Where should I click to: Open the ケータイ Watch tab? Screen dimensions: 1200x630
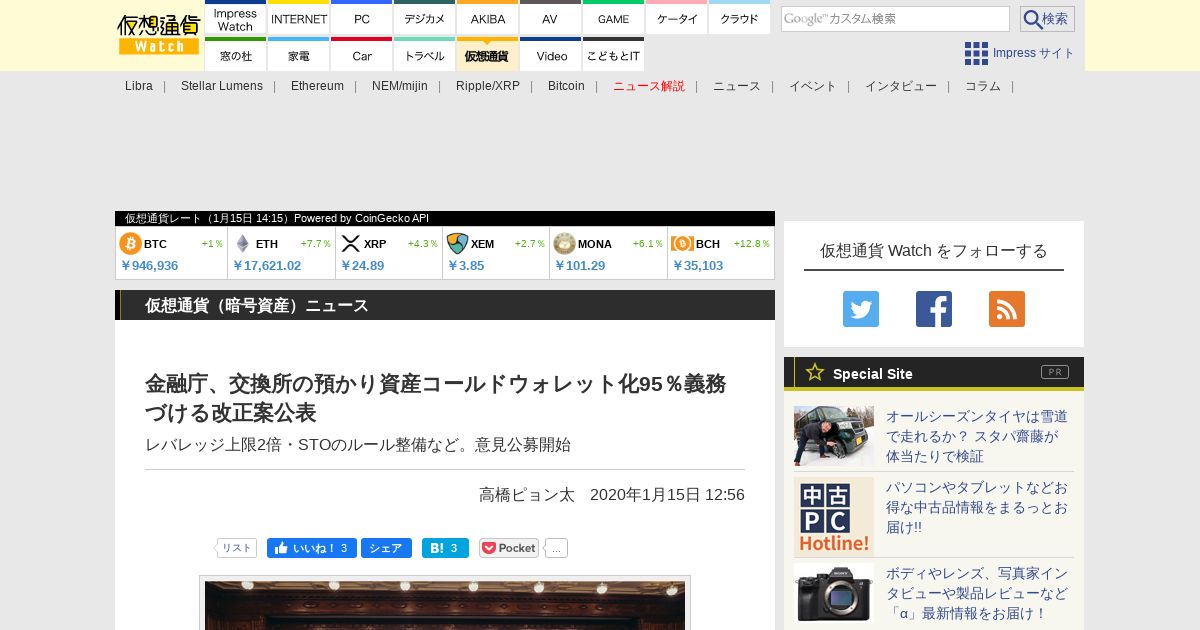677,19
